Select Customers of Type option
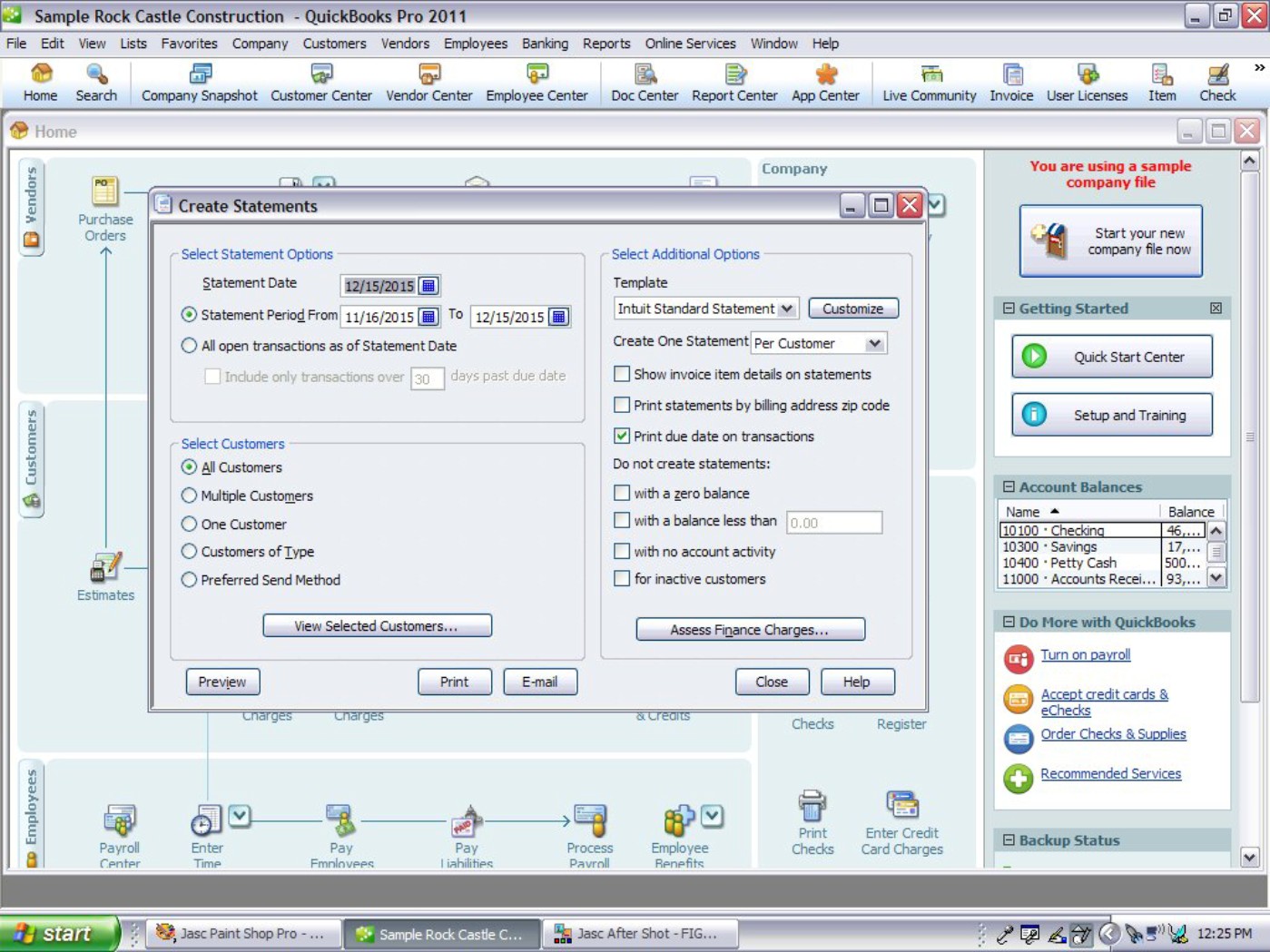The image size is (1270, 952). click(x=189, y=552)
